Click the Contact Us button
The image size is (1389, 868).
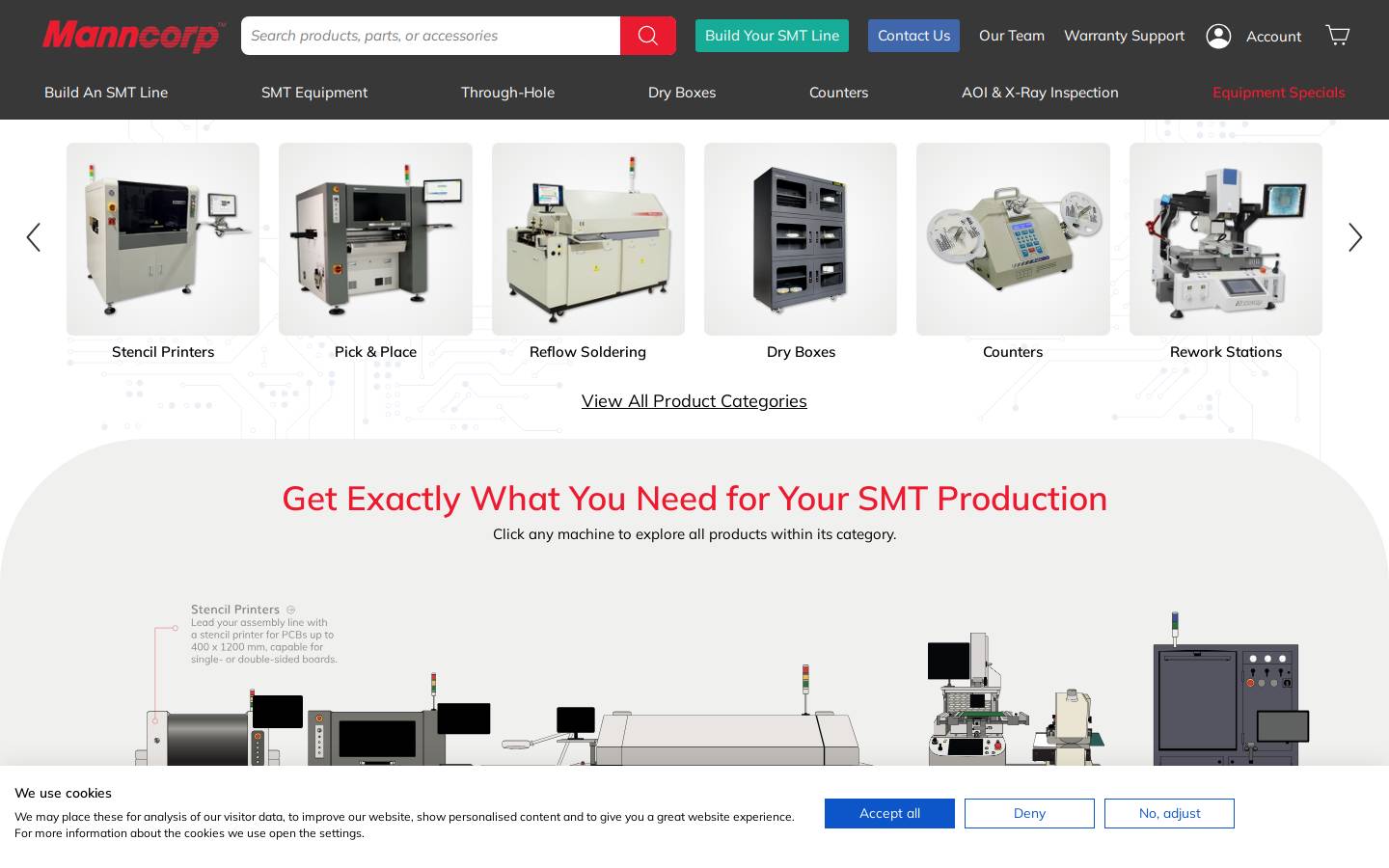pos(913,36)
